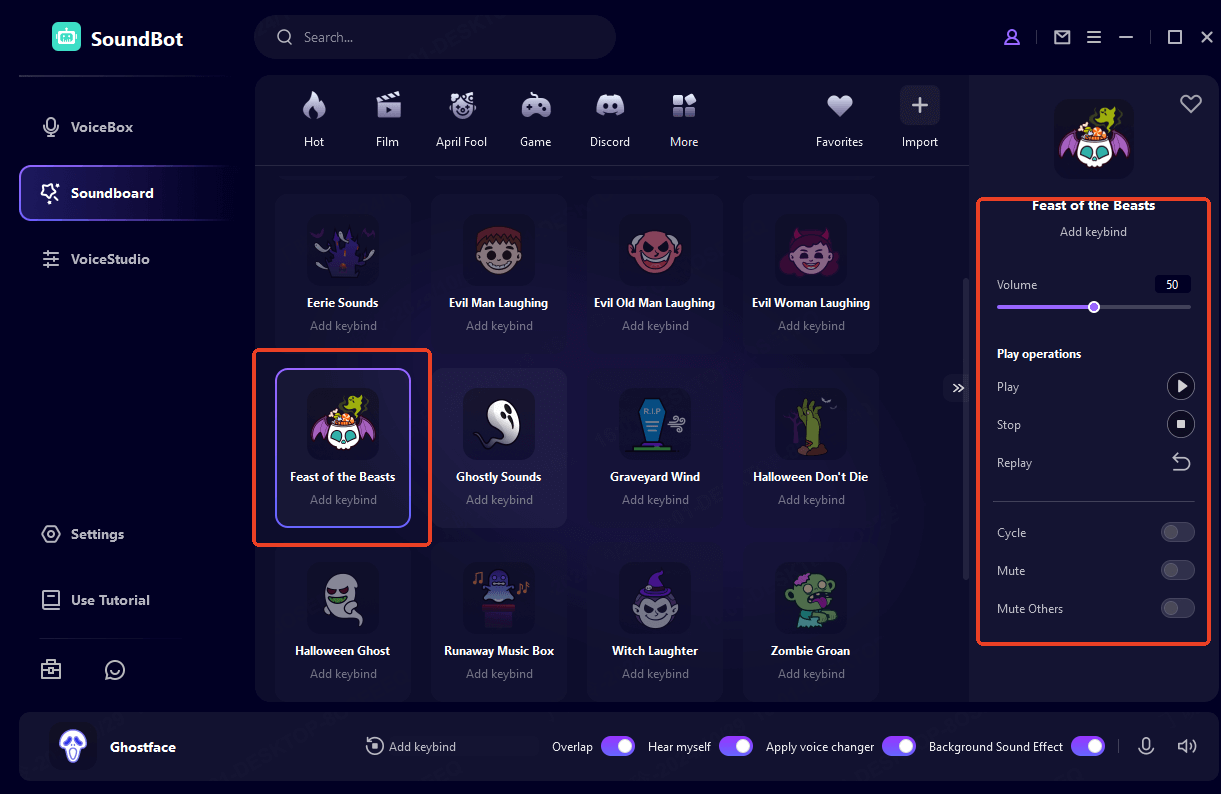Screen dimensions: 1221x794
Task: Collapse the right panel with double chevron
Action: coord(958,388)
